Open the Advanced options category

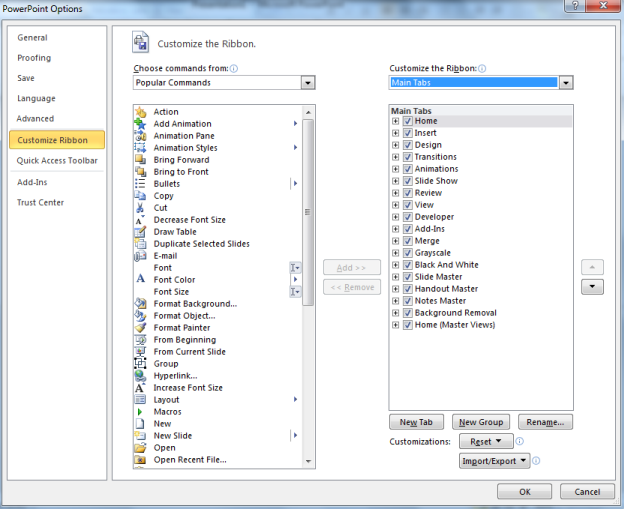tap(35, 119)
